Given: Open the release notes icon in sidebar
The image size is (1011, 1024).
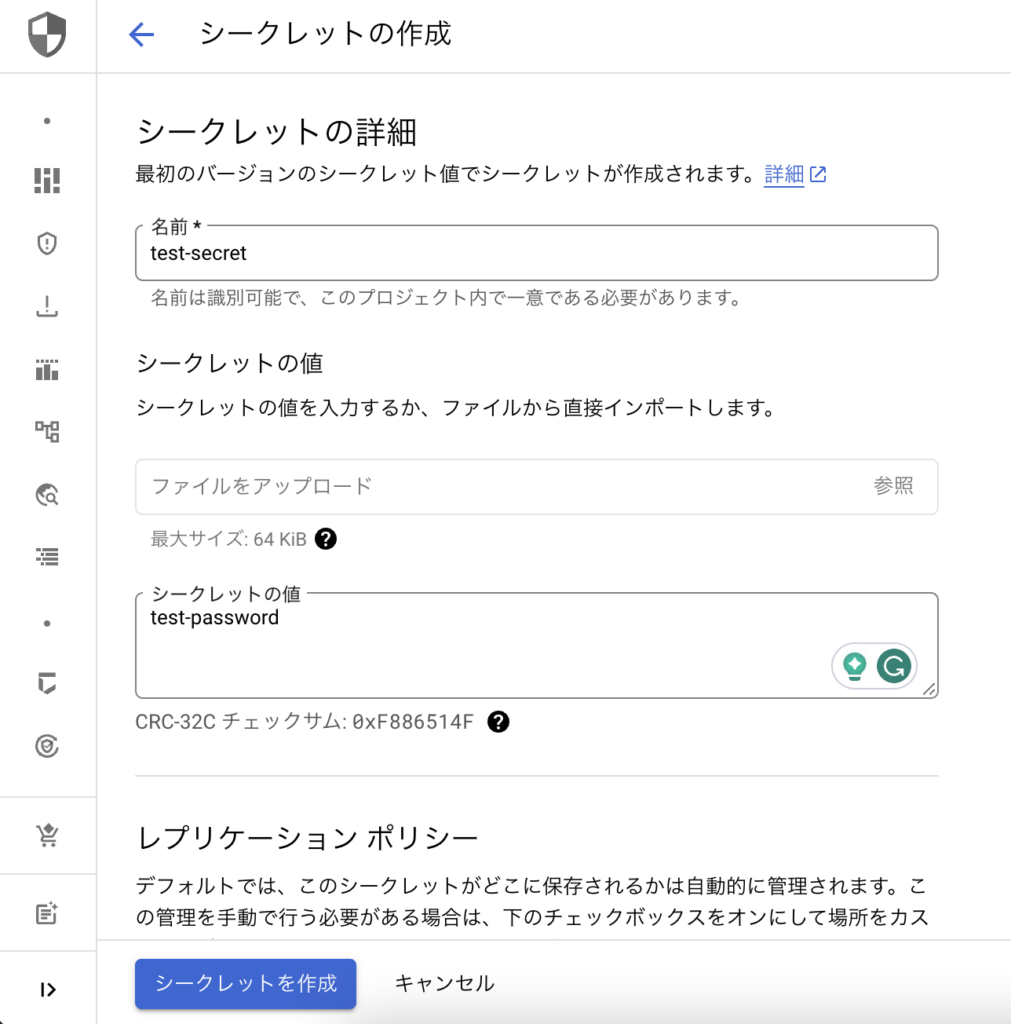Looking at the screenshot, I should 47,913.
